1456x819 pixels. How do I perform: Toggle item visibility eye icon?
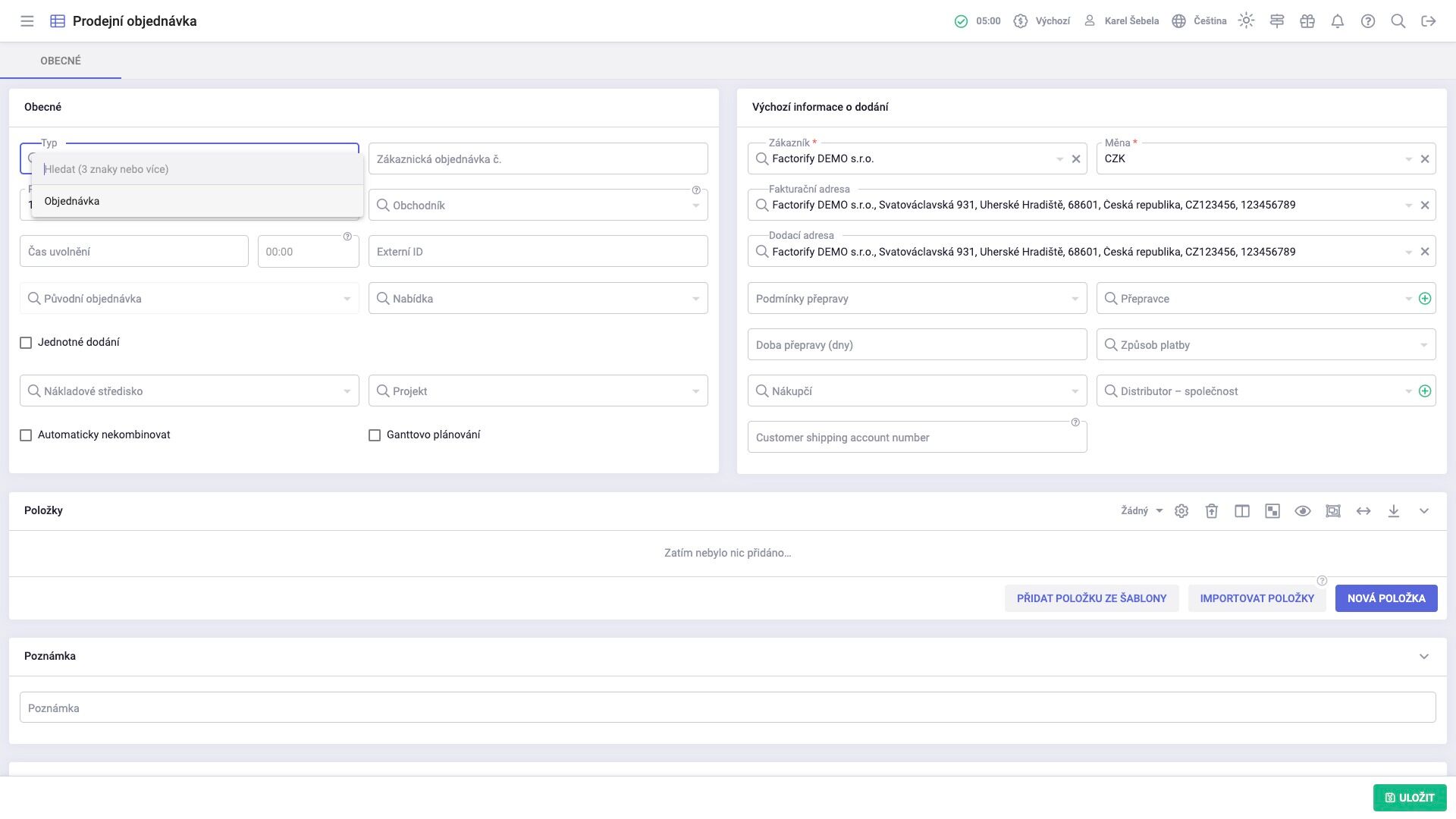[x=1302, y=511]
